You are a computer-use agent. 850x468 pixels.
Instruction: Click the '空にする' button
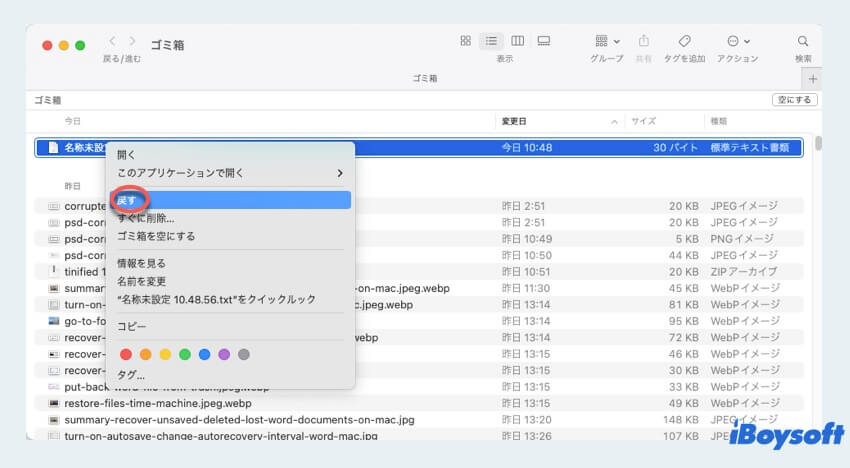pos(795,100)
